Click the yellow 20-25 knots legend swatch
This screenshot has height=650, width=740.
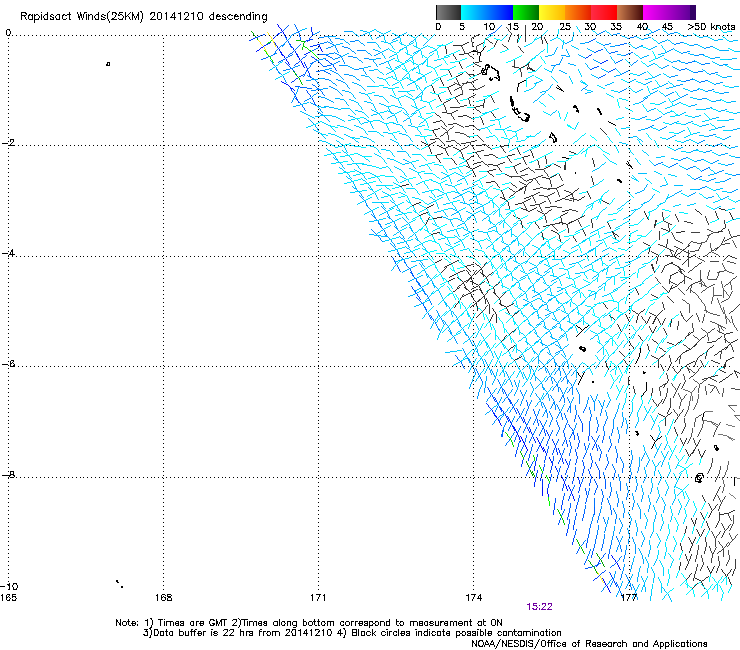pos(552,12)
